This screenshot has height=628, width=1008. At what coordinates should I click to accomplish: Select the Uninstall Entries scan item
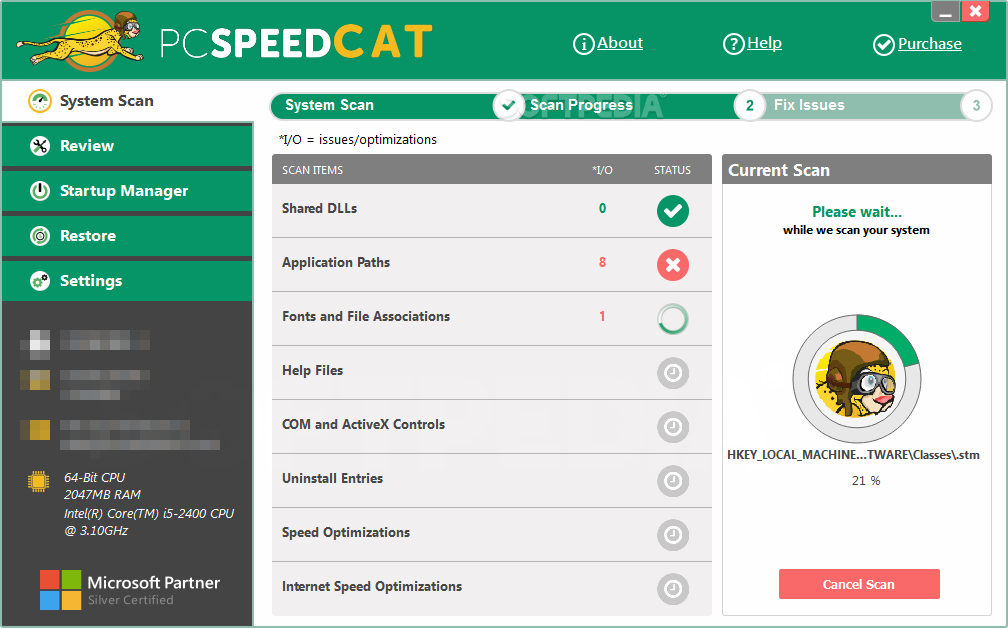(492, 481)
